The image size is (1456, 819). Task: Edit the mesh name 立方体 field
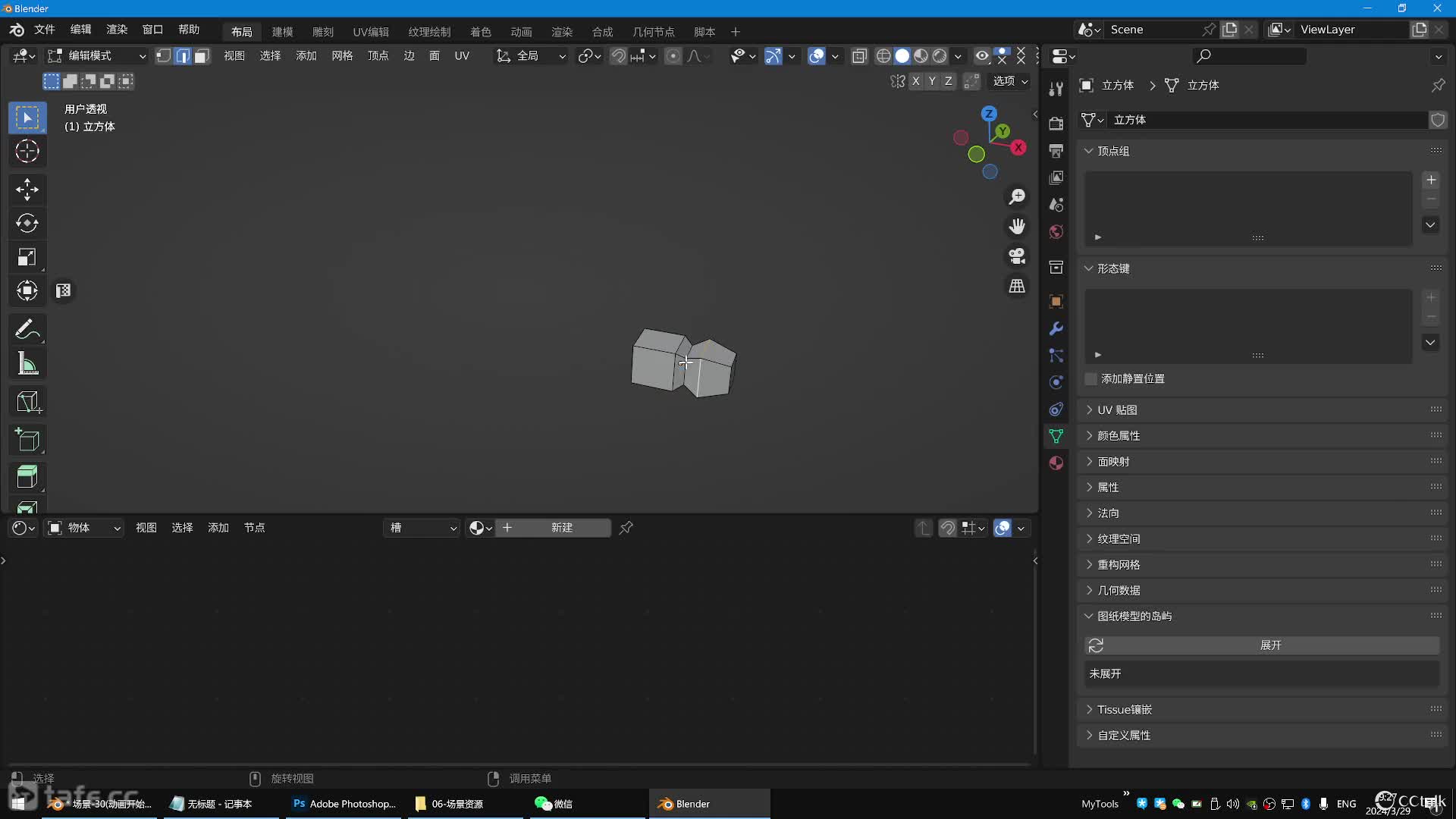(x=1266, y=120)
